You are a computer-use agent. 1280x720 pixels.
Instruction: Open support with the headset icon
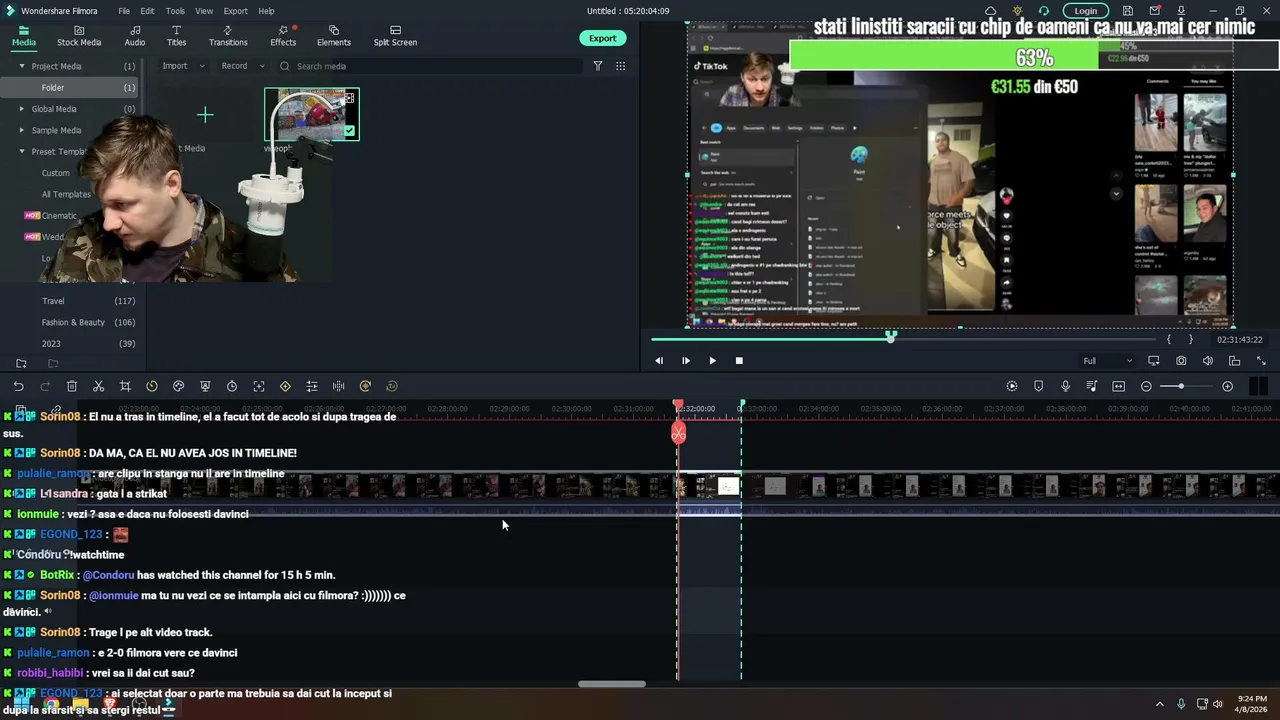click(x=1043, y=11)
